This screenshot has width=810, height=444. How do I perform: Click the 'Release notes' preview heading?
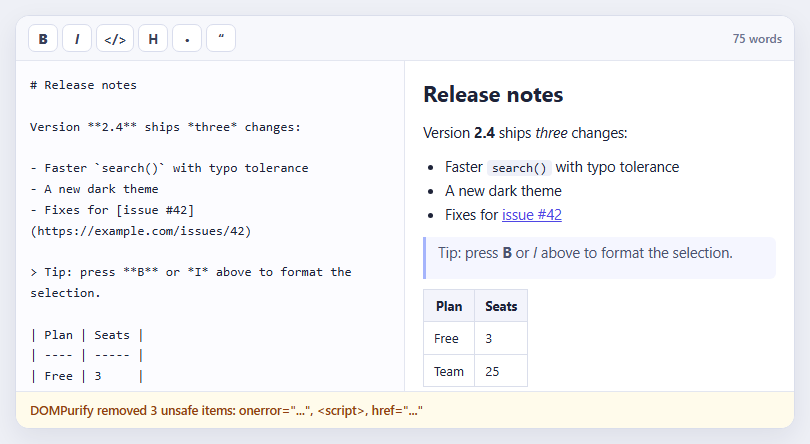[x=493, y=95]
